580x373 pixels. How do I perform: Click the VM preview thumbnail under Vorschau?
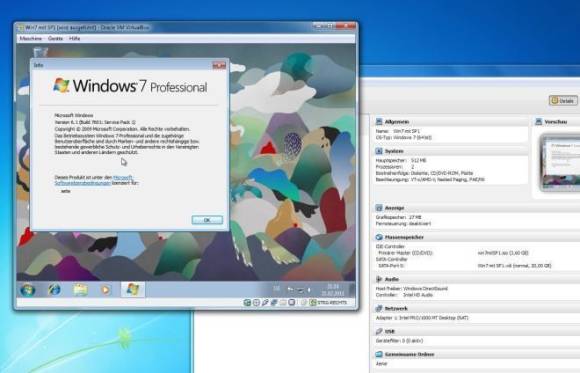pos(560,163)
